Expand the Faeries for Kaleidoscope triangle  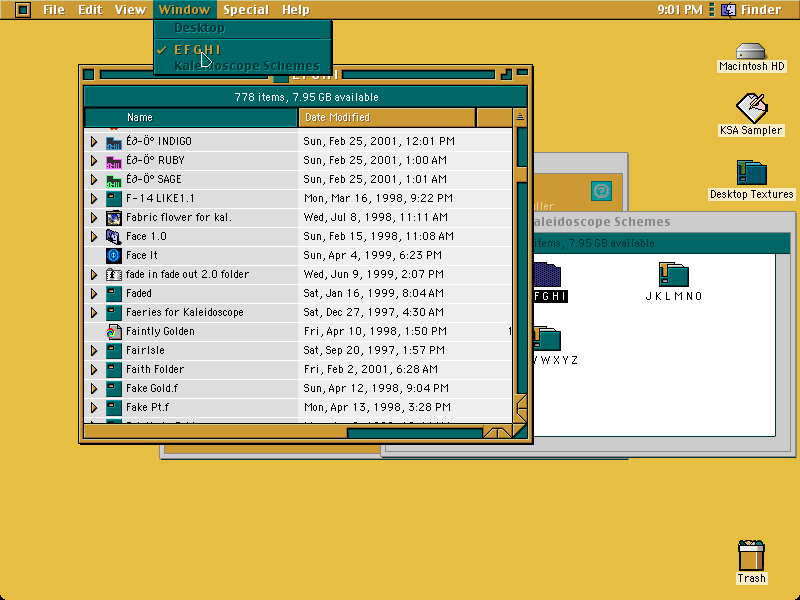click(x=94, y=312)
